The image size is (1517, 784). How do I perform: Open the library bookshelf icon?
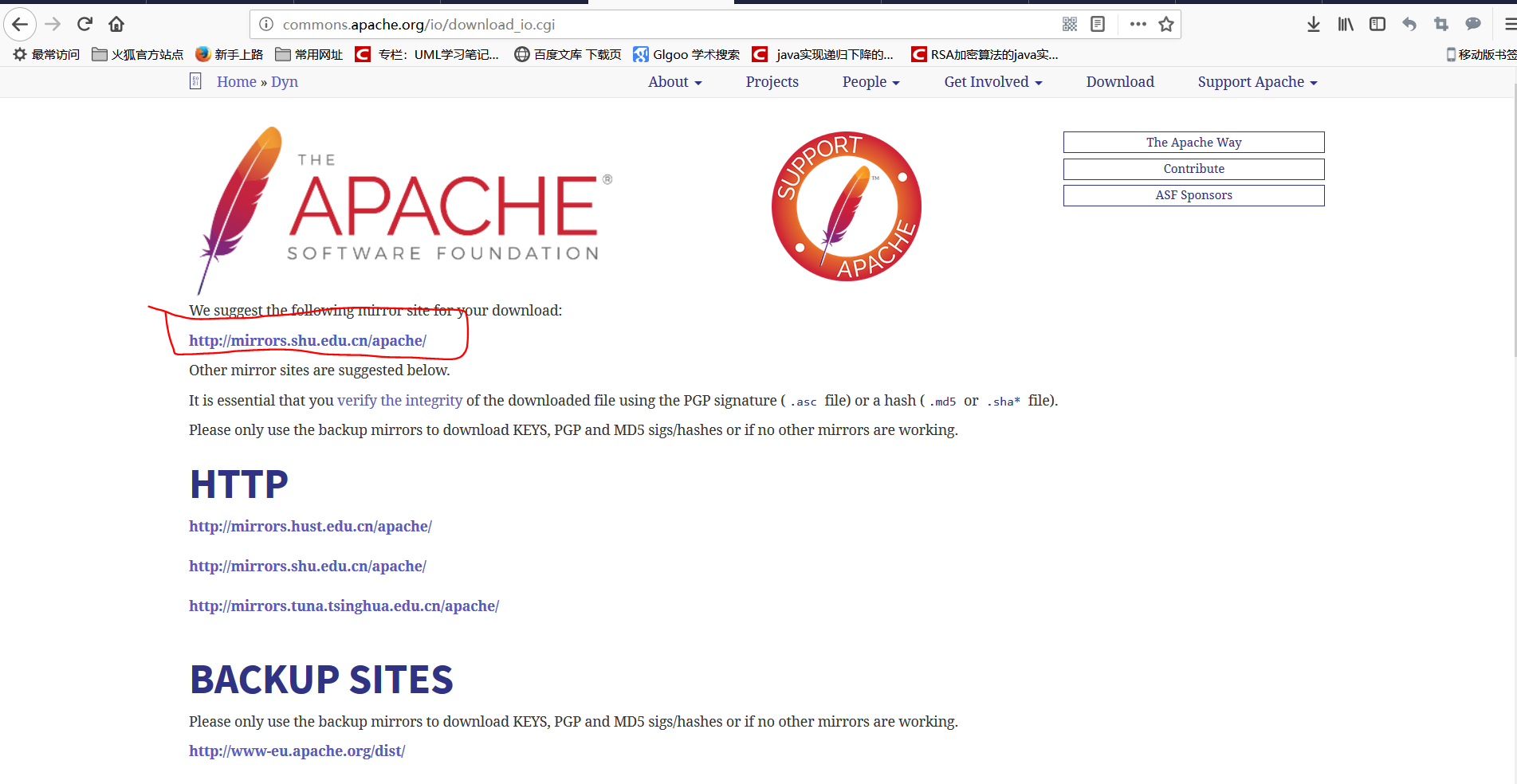tap(1346, 24)
